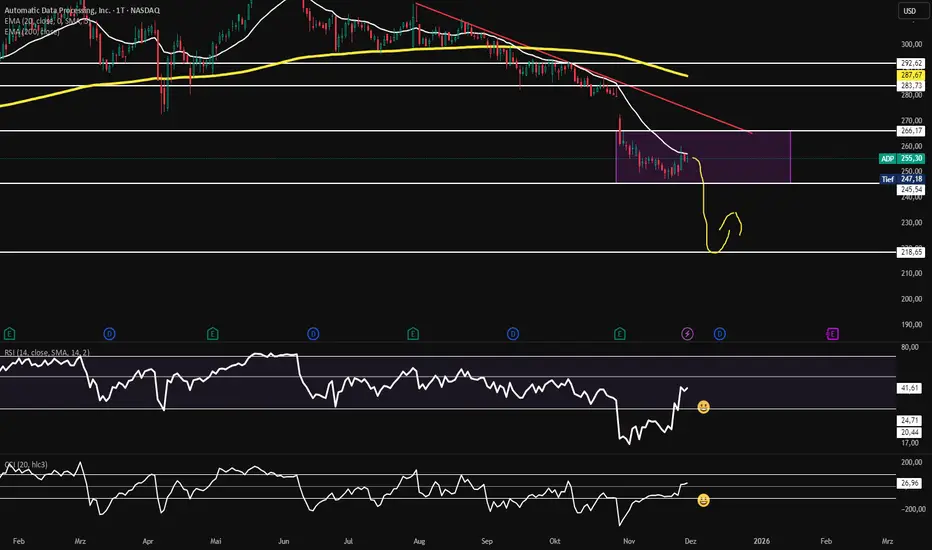The width and height of the screenshot is (932, 550).
Task: Click the RSI value label 41,61
Action: point(910,388)
